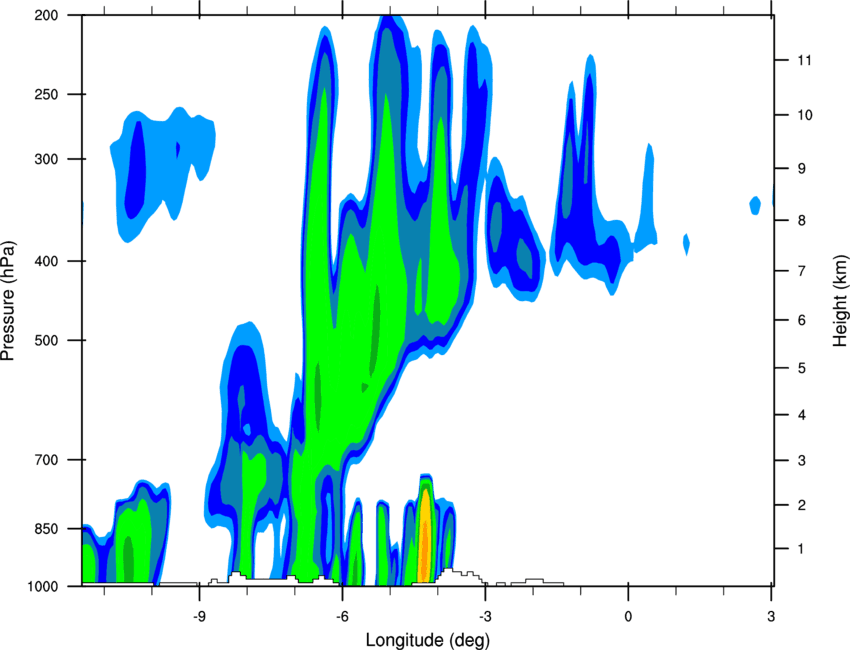Click the terrain outline bump near -2 longitude
Viewport: 850px width, 650px height.
pos(534,581)
